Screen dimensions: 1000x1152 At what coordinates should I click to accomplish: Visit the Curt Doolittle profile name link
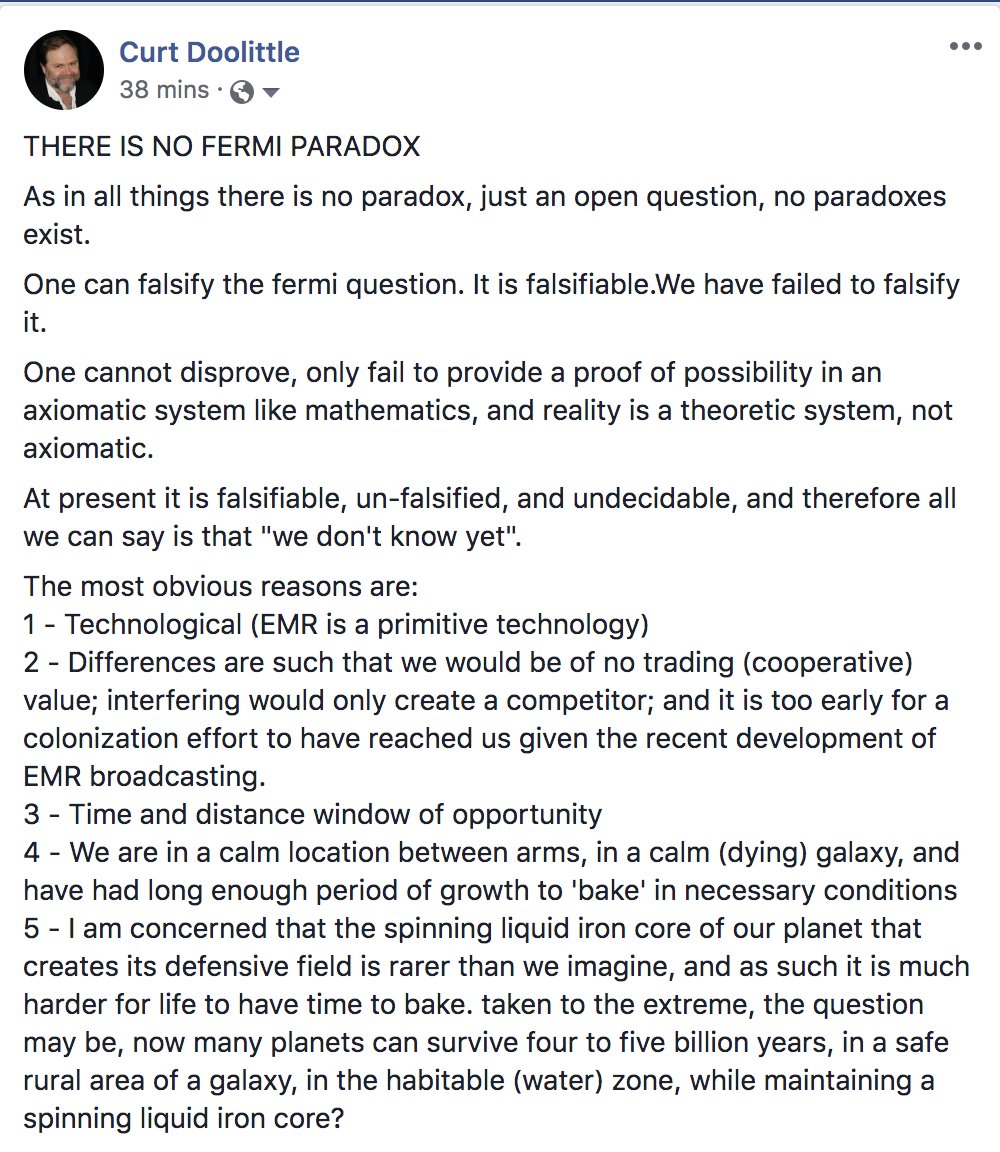(x=209, y=51)
